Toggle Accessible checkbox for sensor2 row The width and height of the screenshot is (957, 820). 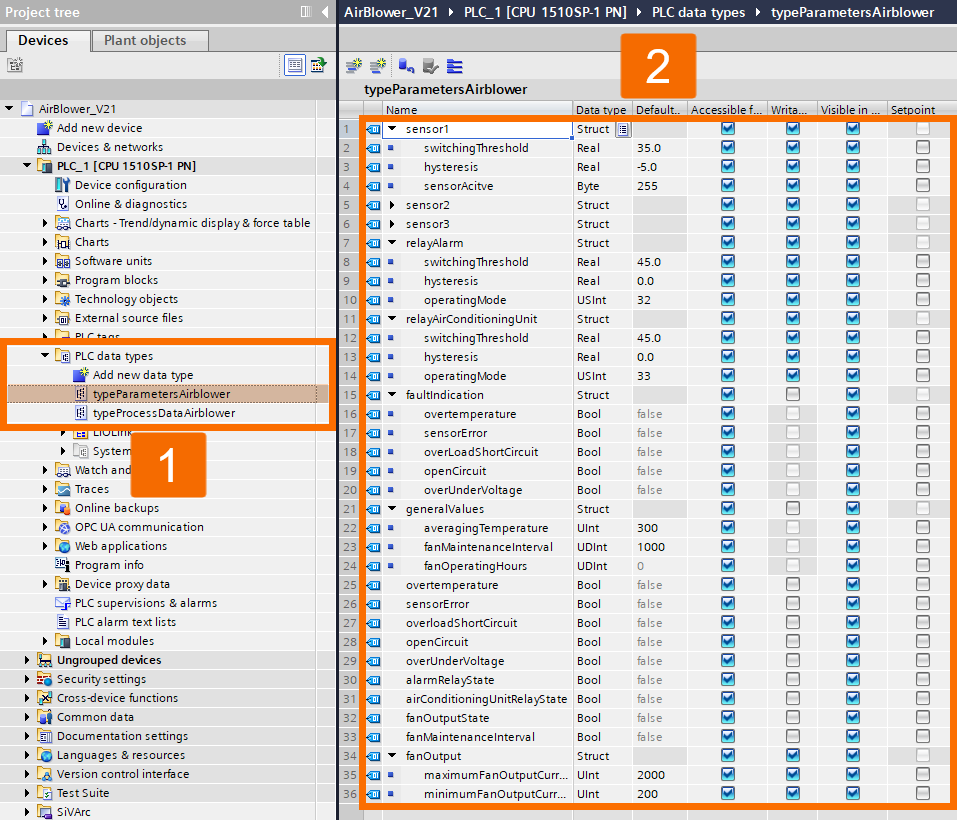click(x=728, y=204)
